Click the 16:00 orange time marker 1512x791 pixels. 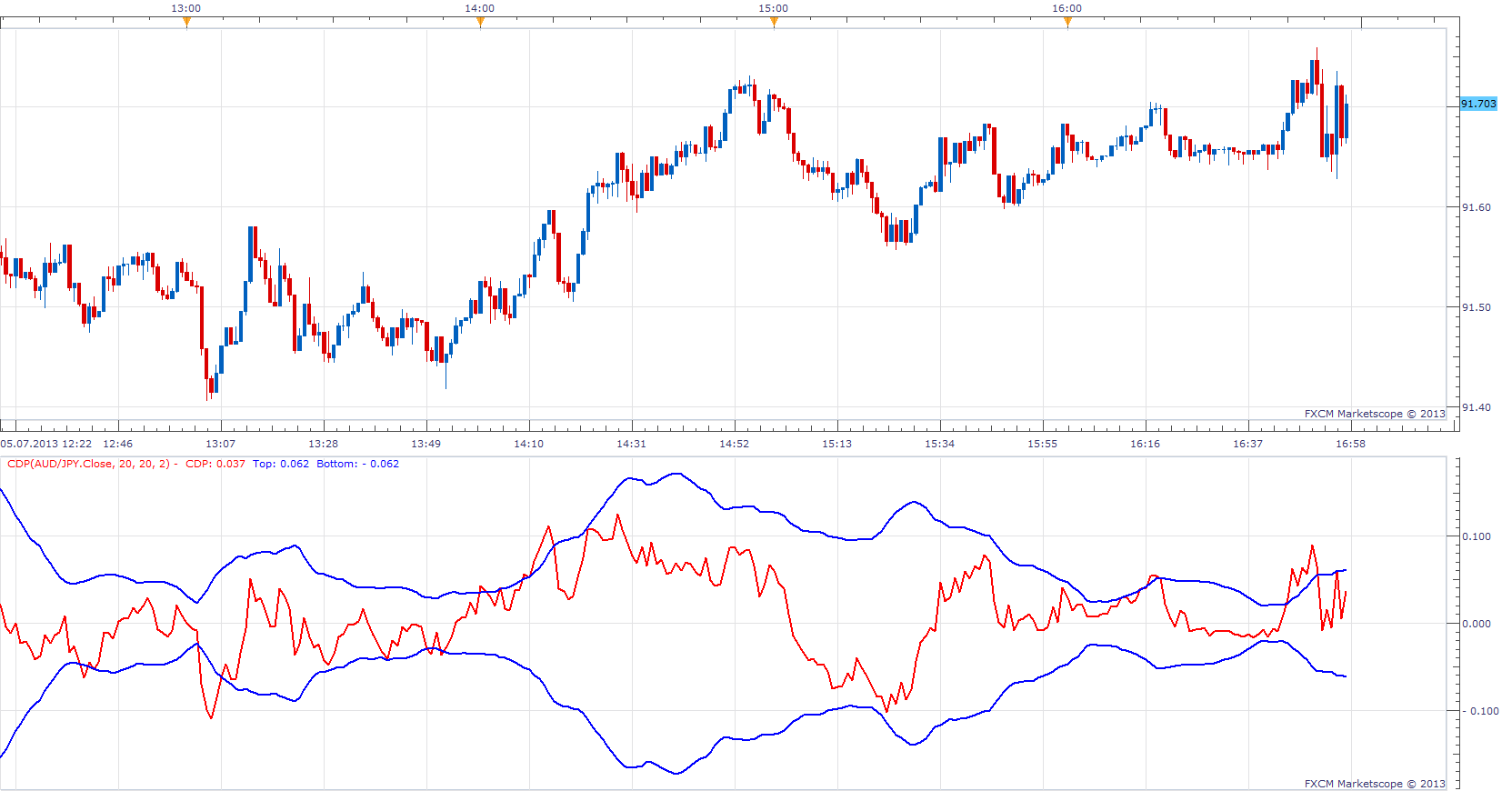click(x=1067, y=23)
